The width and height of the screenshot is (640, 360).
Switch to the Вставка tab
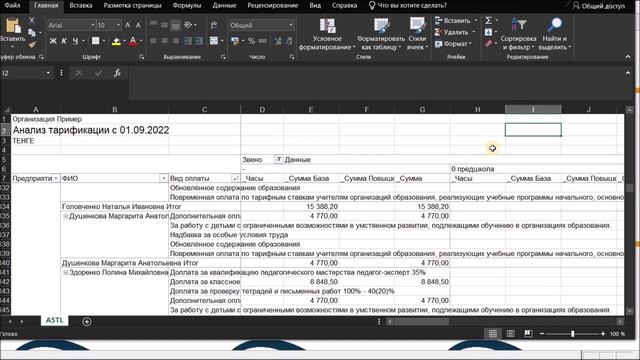(x=81, y=5)
